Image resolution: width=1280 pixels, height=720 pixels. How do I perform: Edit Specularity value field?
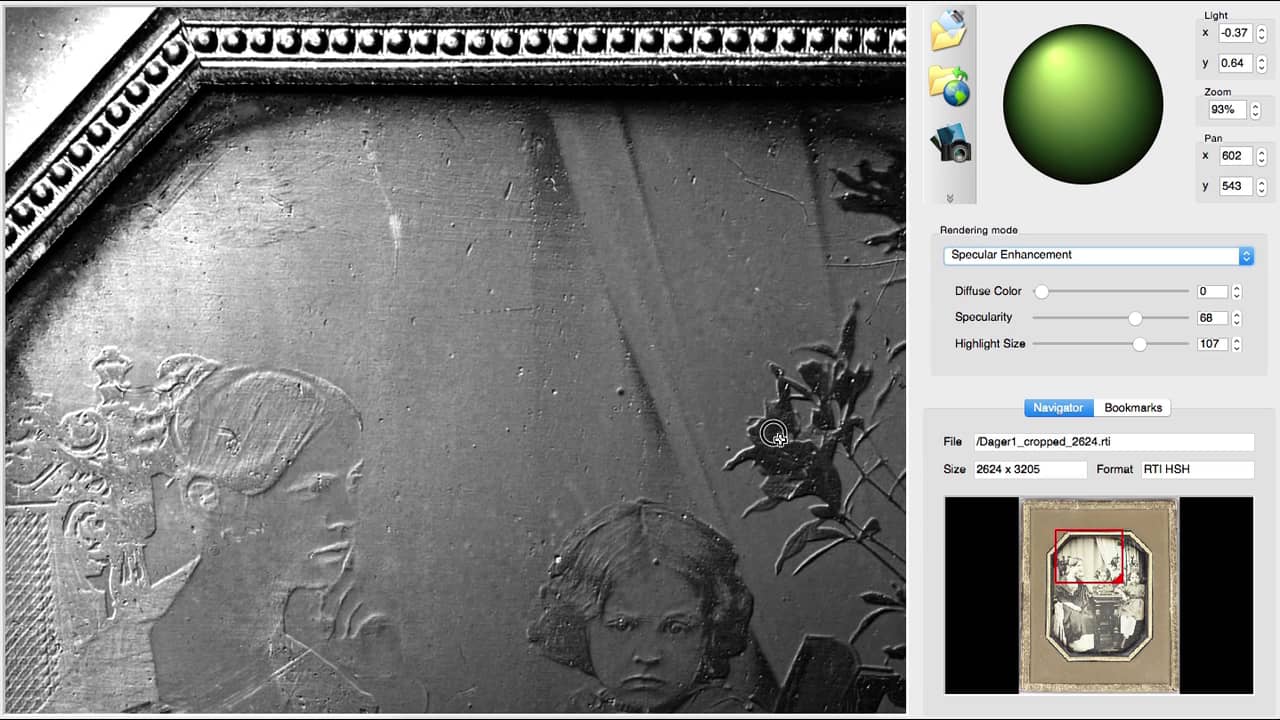click(1212, 318)
